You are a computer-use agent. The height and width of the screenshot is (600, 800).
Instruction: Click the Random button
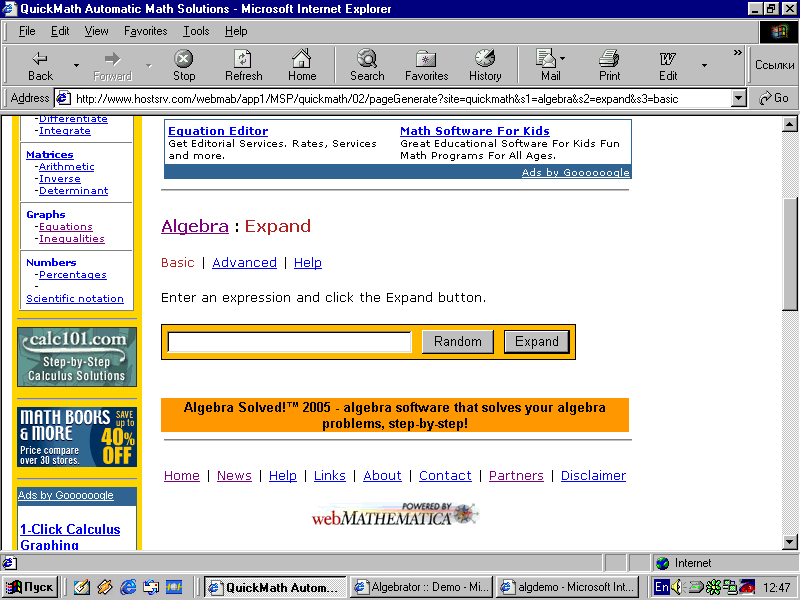[x=458, y=341]
